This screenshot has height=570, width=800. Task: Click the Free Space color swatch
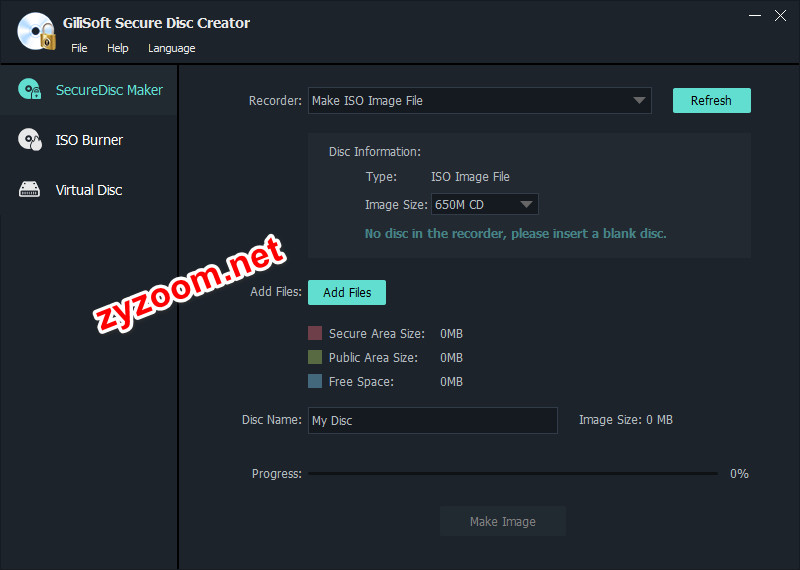[x=315, y=381]
